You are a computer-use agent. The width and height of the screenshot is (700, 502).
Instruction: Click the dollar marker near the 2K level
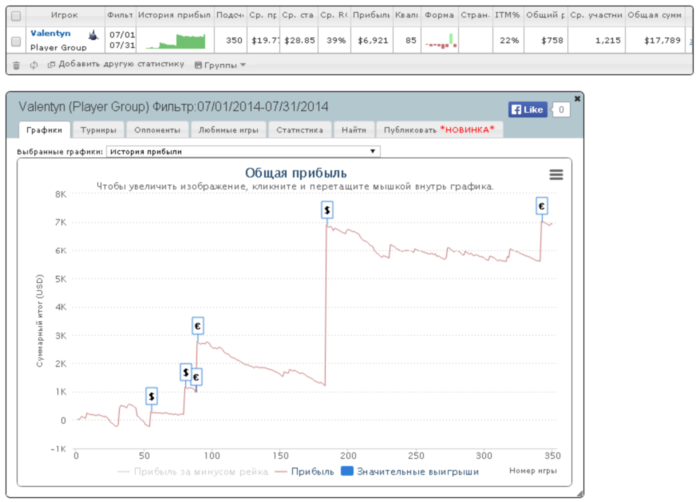click(186, 372)
